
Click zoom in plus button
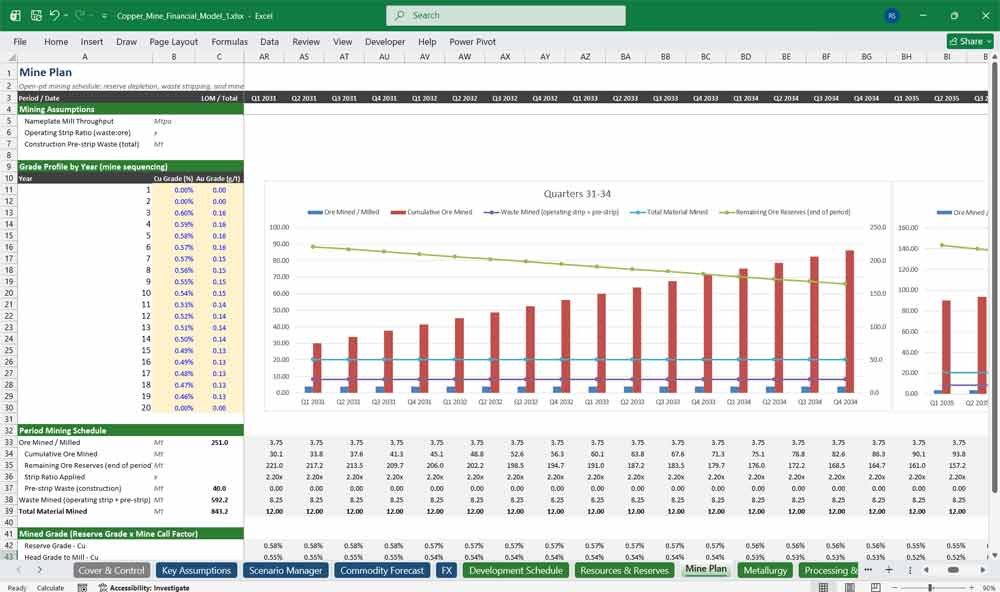click(x=973, y=587)
